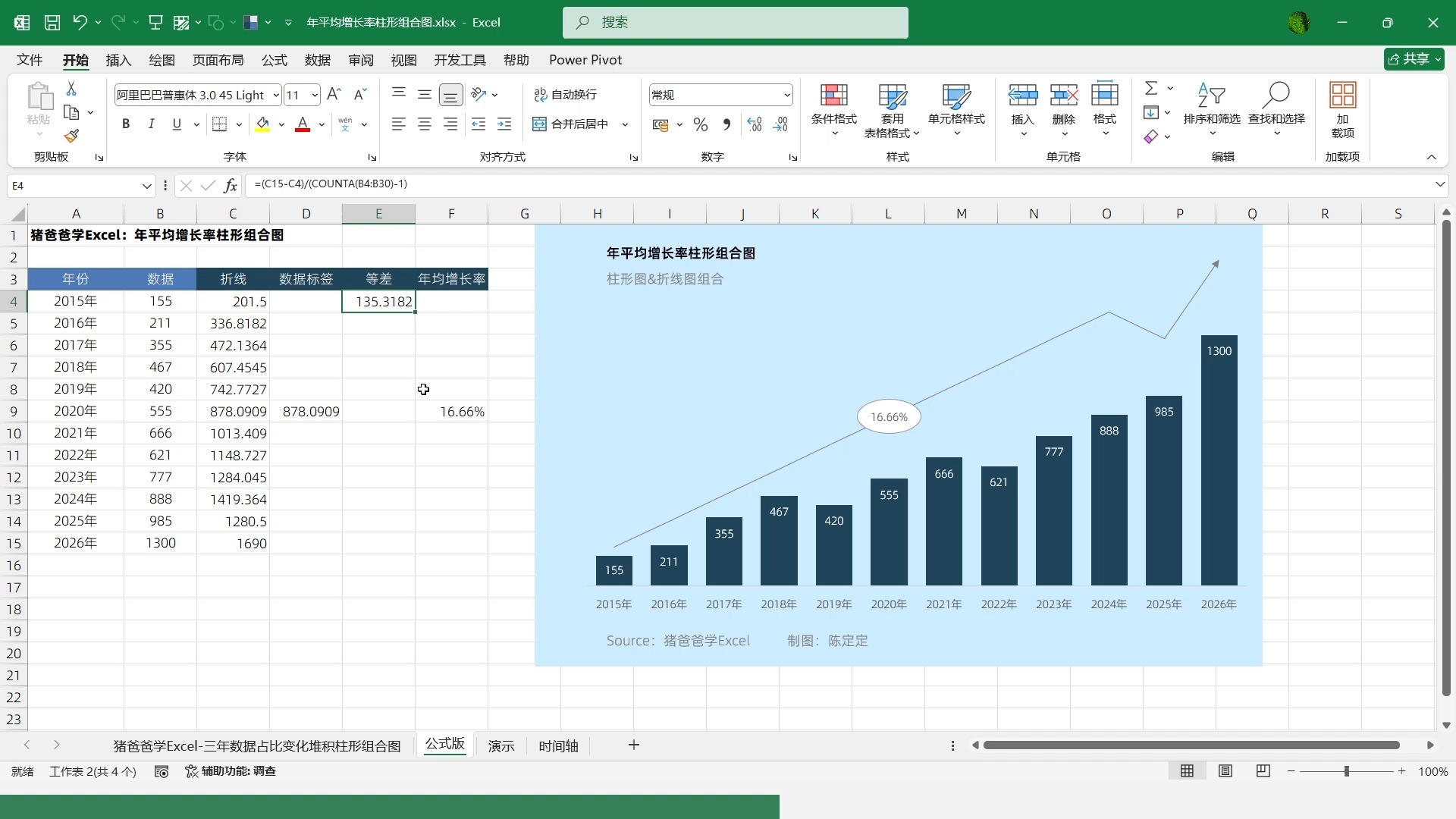Viewport: 1456px width, 819px height.
Task: Click the Insert Function fx icon
Action: coord(231,186)
